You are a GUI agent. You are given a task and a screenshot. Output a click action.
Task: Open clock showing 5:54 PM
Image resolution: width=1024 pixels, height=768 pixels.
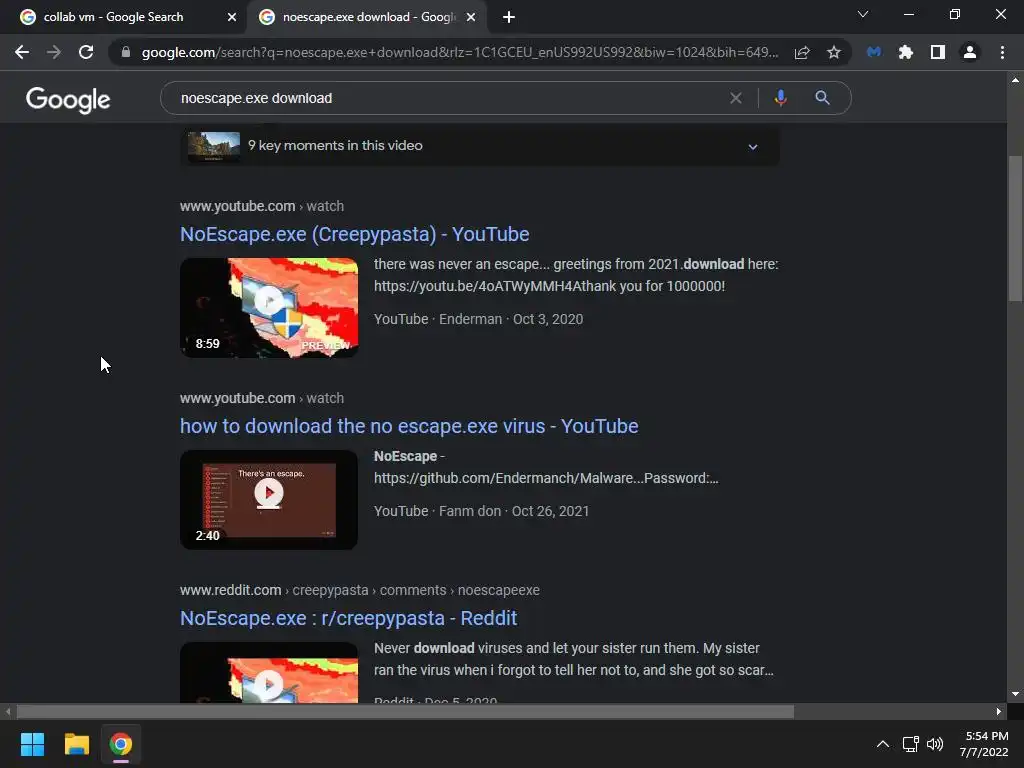coord(984,744)
